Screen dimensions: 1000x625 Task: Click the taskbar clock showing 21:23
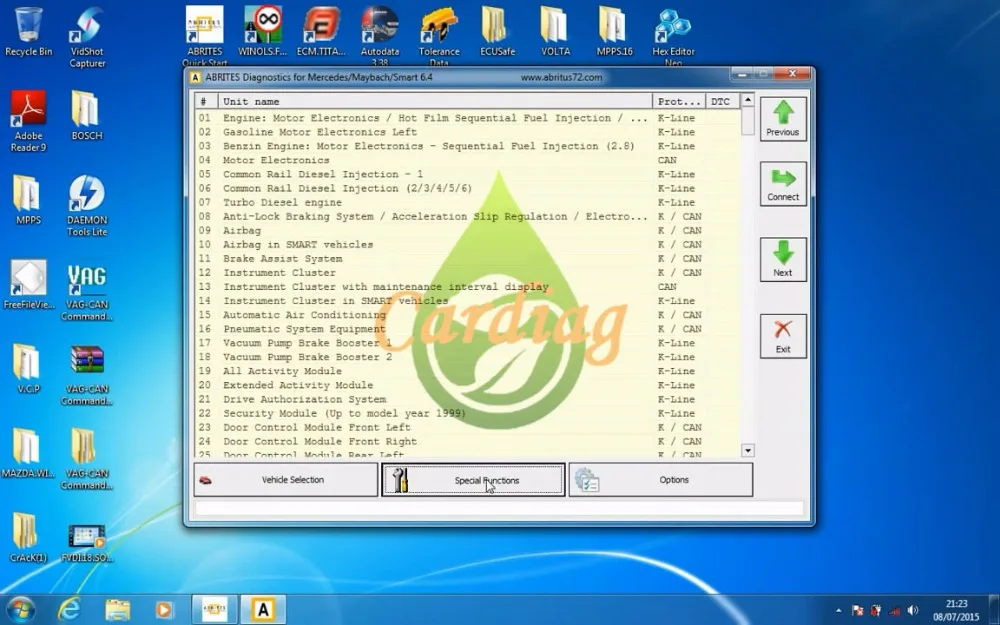[x=956, y=610]
